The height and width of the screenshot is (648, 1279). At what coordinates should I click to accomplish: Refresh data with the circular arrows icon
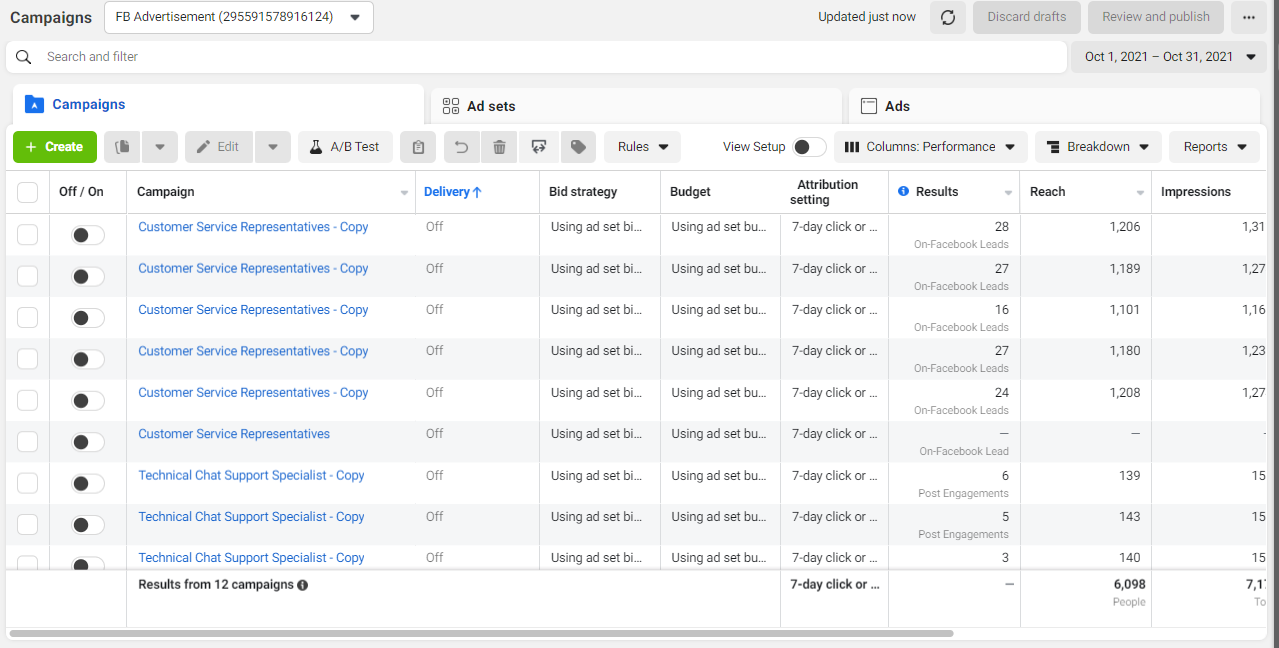(948, 17)
